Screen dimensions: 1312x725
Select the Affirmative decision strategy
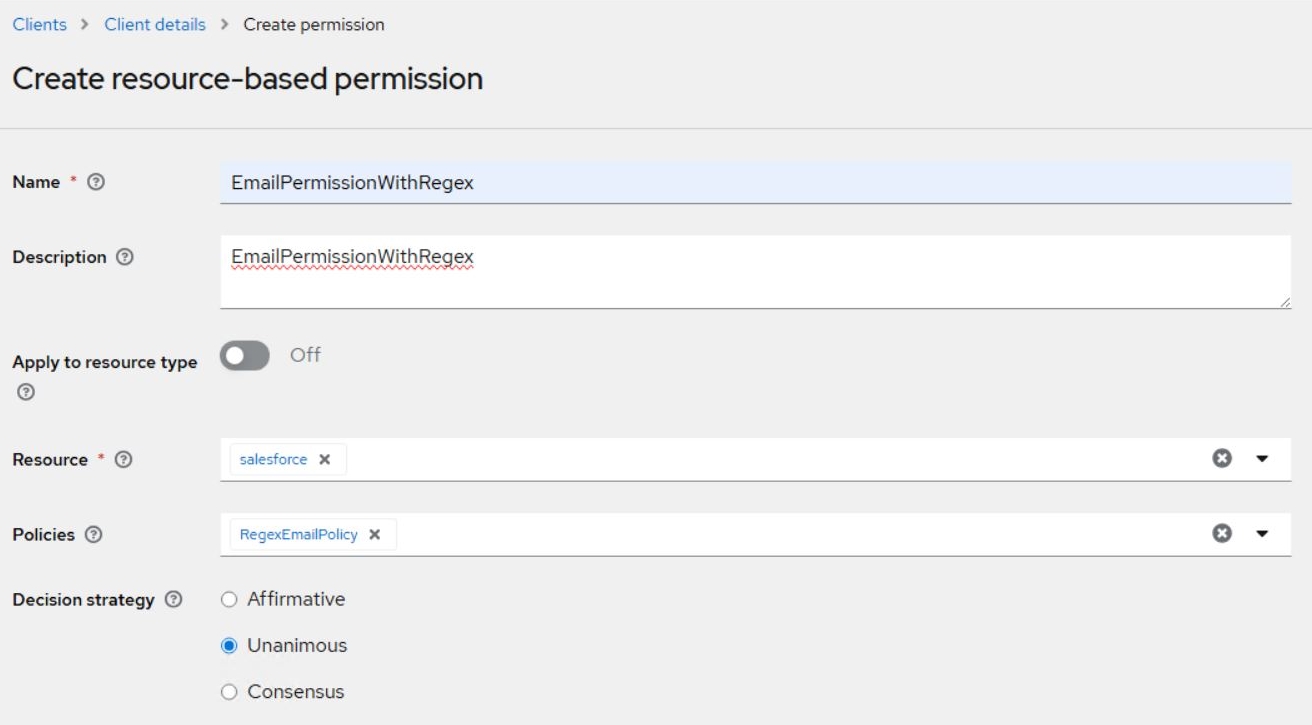(230, 600)
